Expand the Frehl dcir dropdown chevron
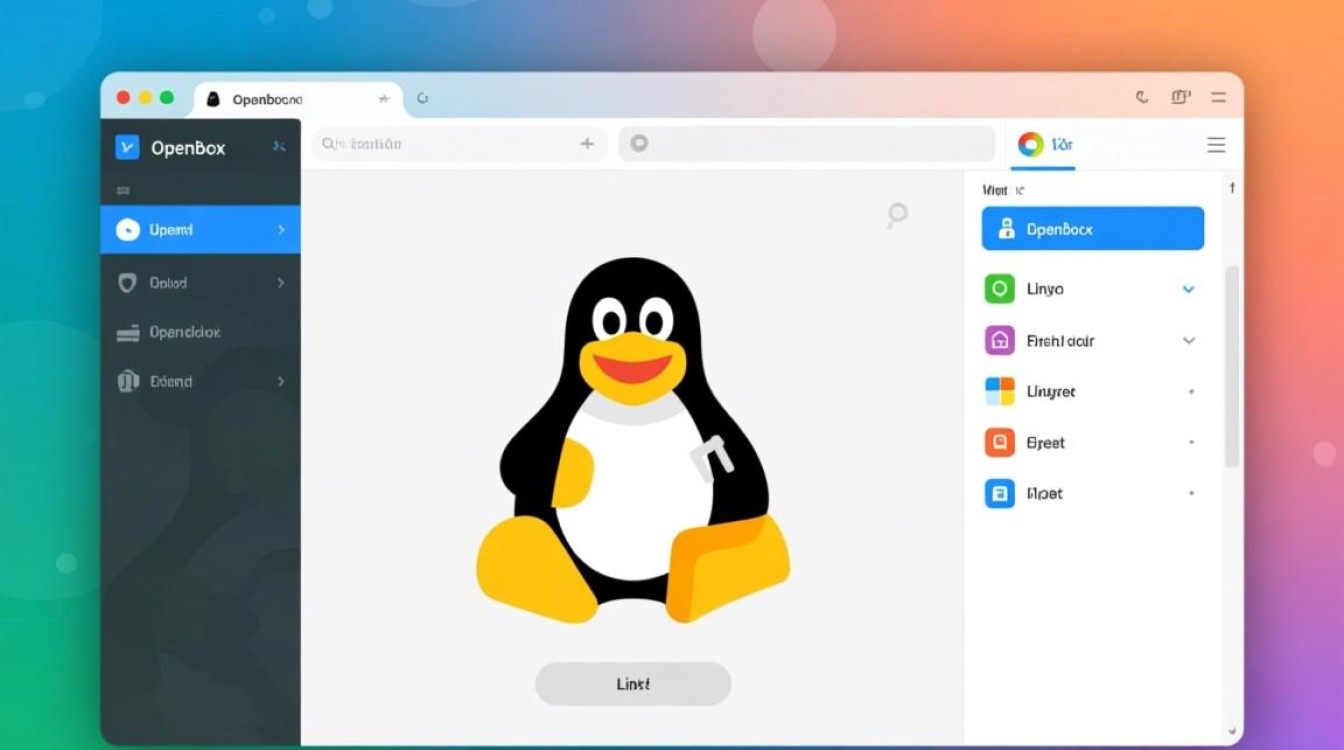The image size is (1344, 750). coord(1189,340)
